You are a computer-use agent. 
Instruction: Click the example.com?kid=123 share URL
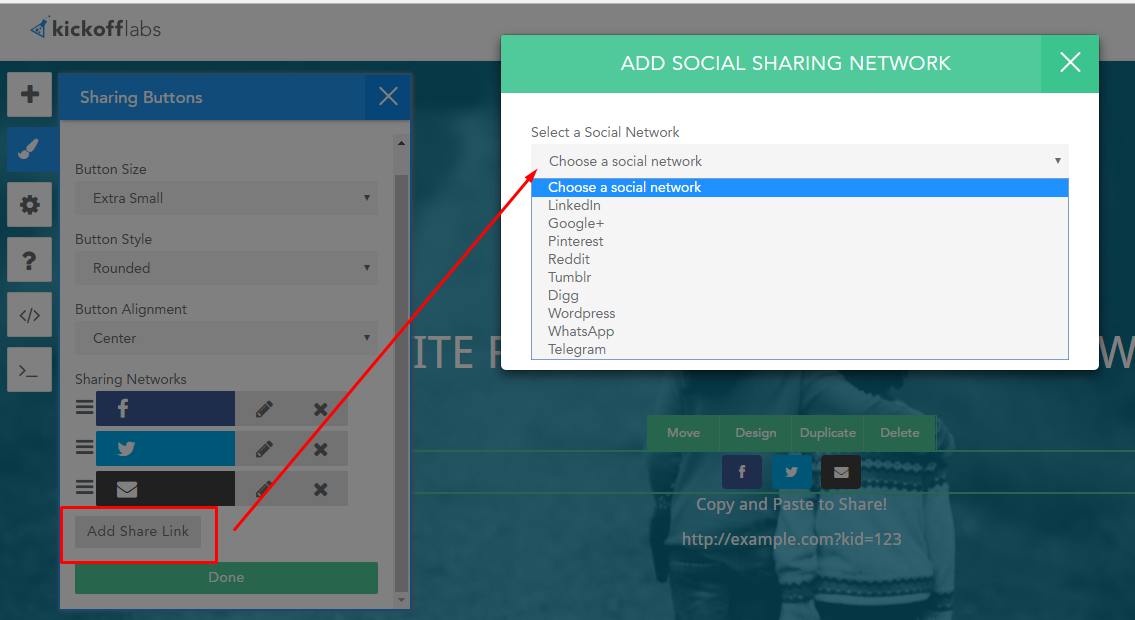pos(792,539)
